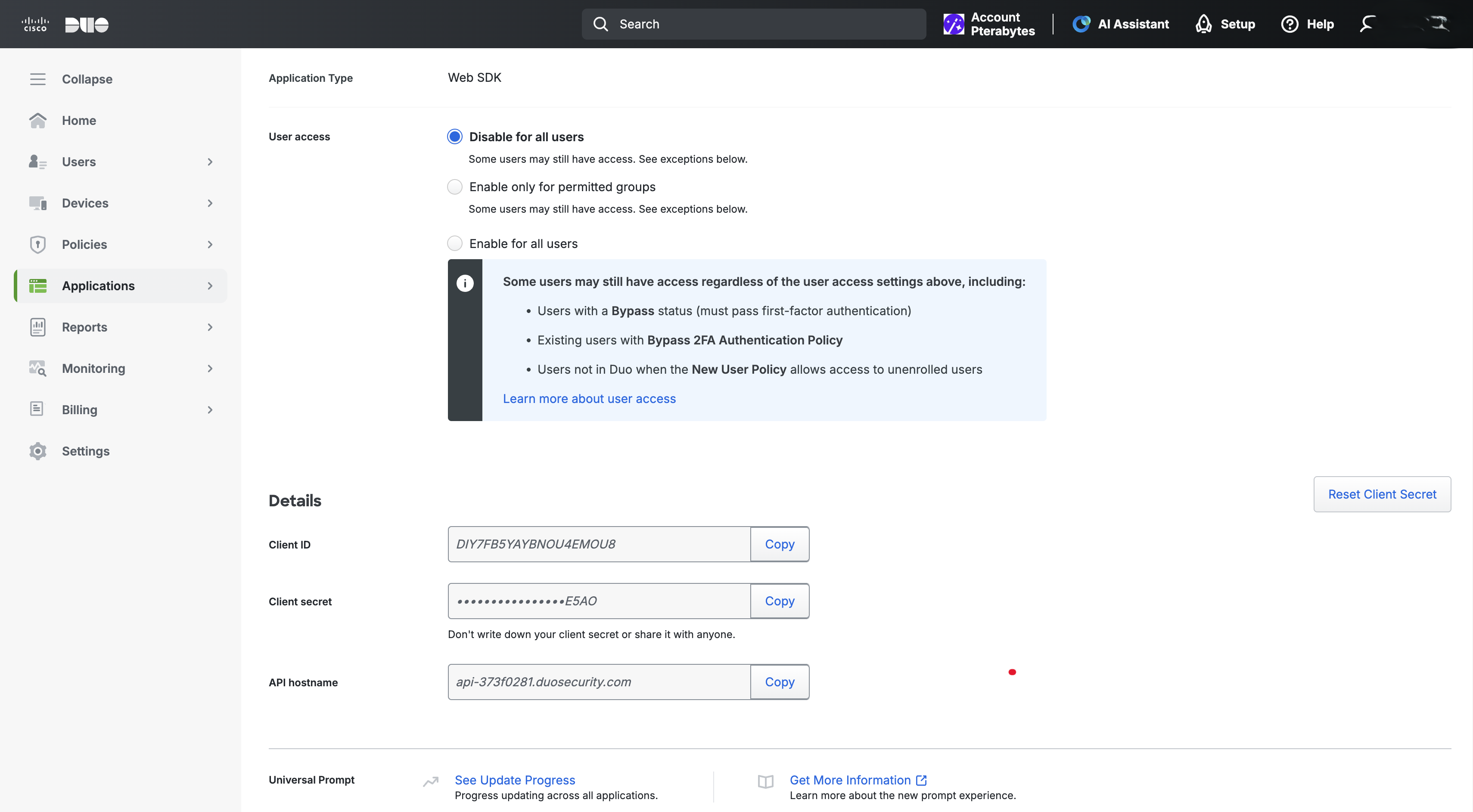Open Learn more about user access link

(589, 399)
